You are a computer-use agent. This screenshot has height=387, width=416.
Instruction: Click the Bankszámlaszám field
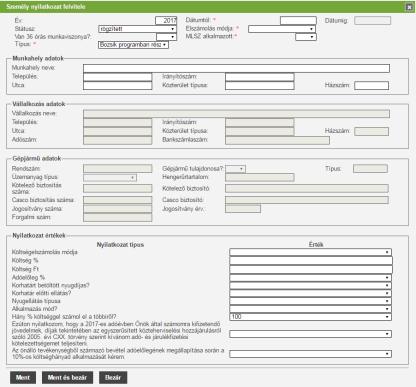tap(277, 140)
